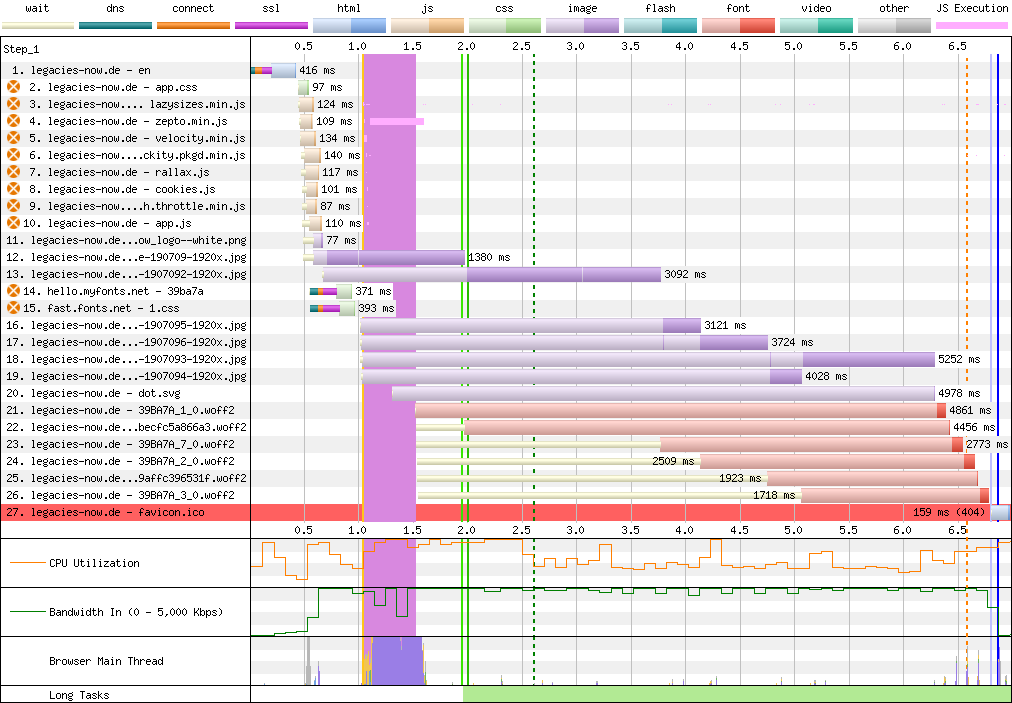Click the 4861 ms timing label
The height and width of the screenshot is (703, 1012).
pyautogui.click(x=970, y=410)
